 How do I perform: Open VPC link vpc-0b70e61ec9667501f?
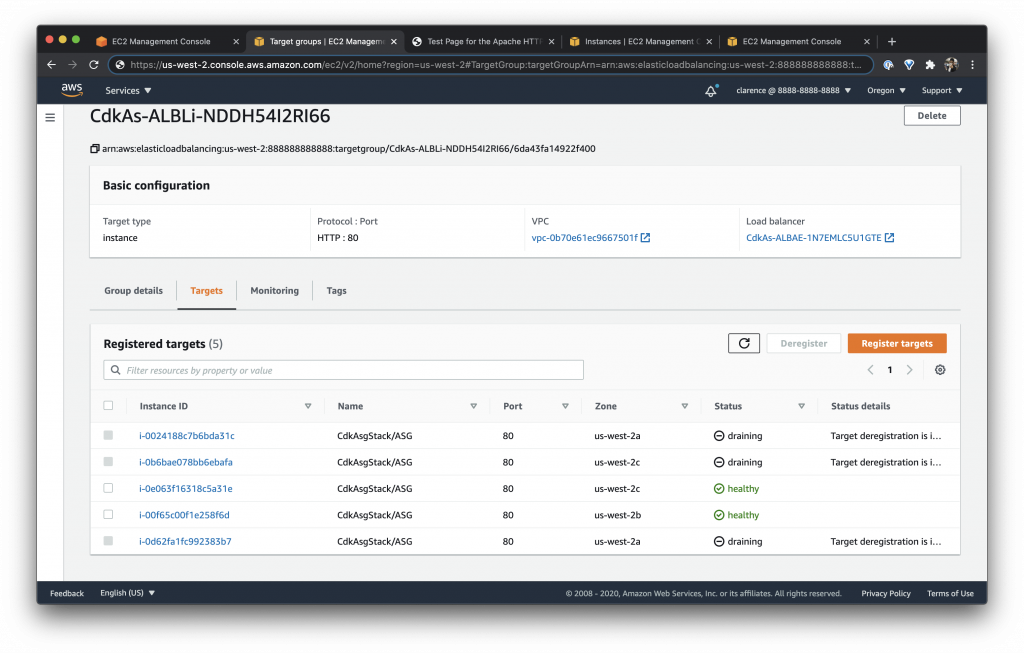coord(584,238)
